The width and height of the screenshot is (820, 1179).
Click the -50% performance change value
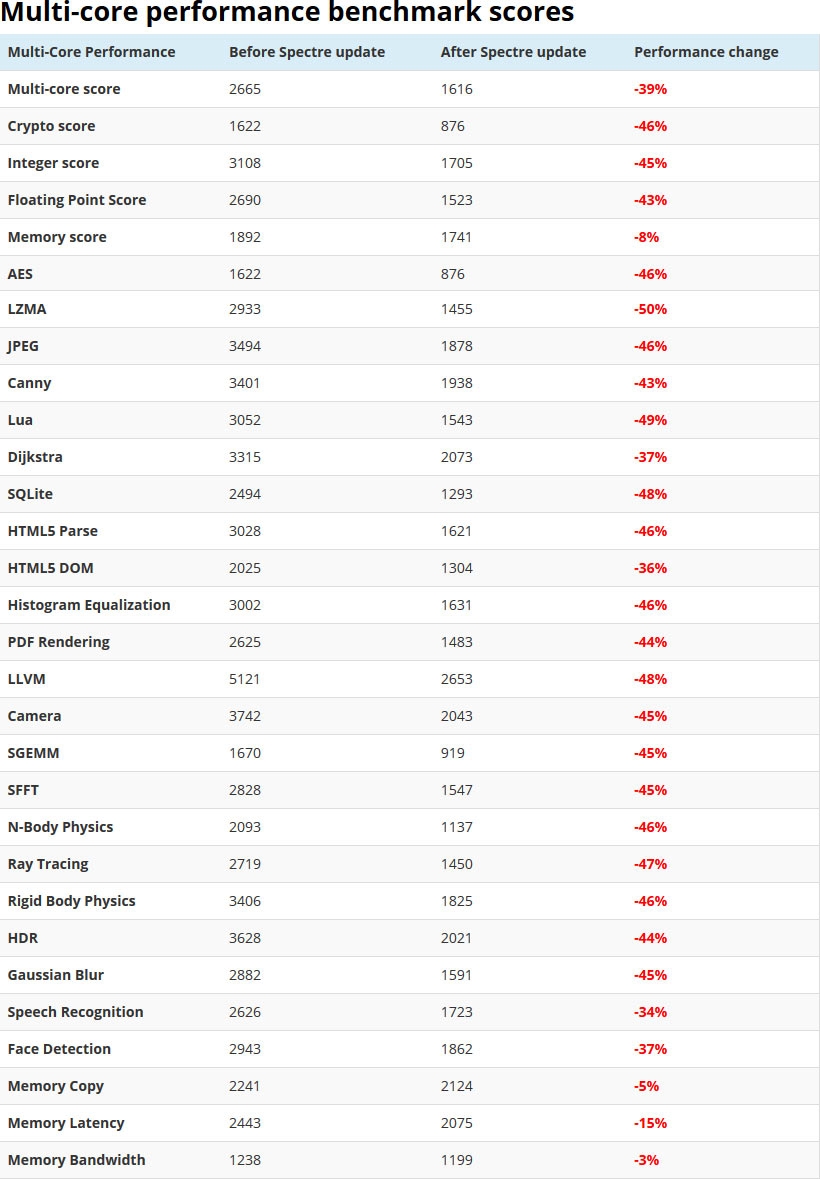tap(650, 309)
